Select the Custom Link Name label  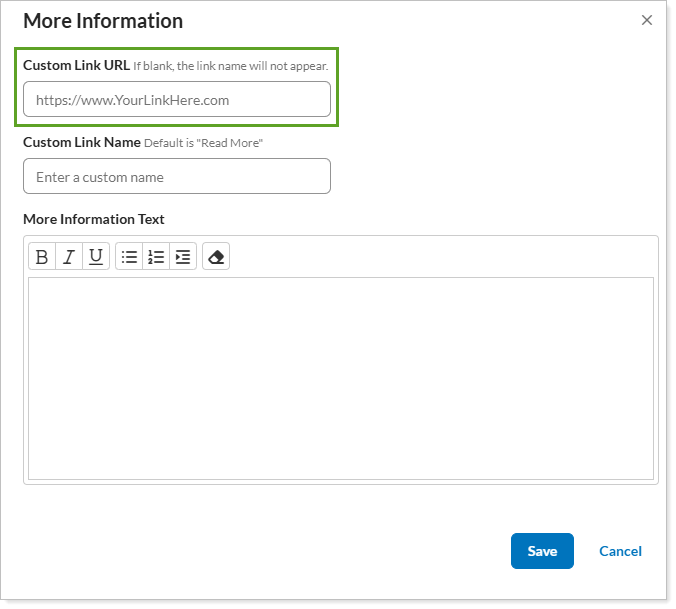[82, 142]
